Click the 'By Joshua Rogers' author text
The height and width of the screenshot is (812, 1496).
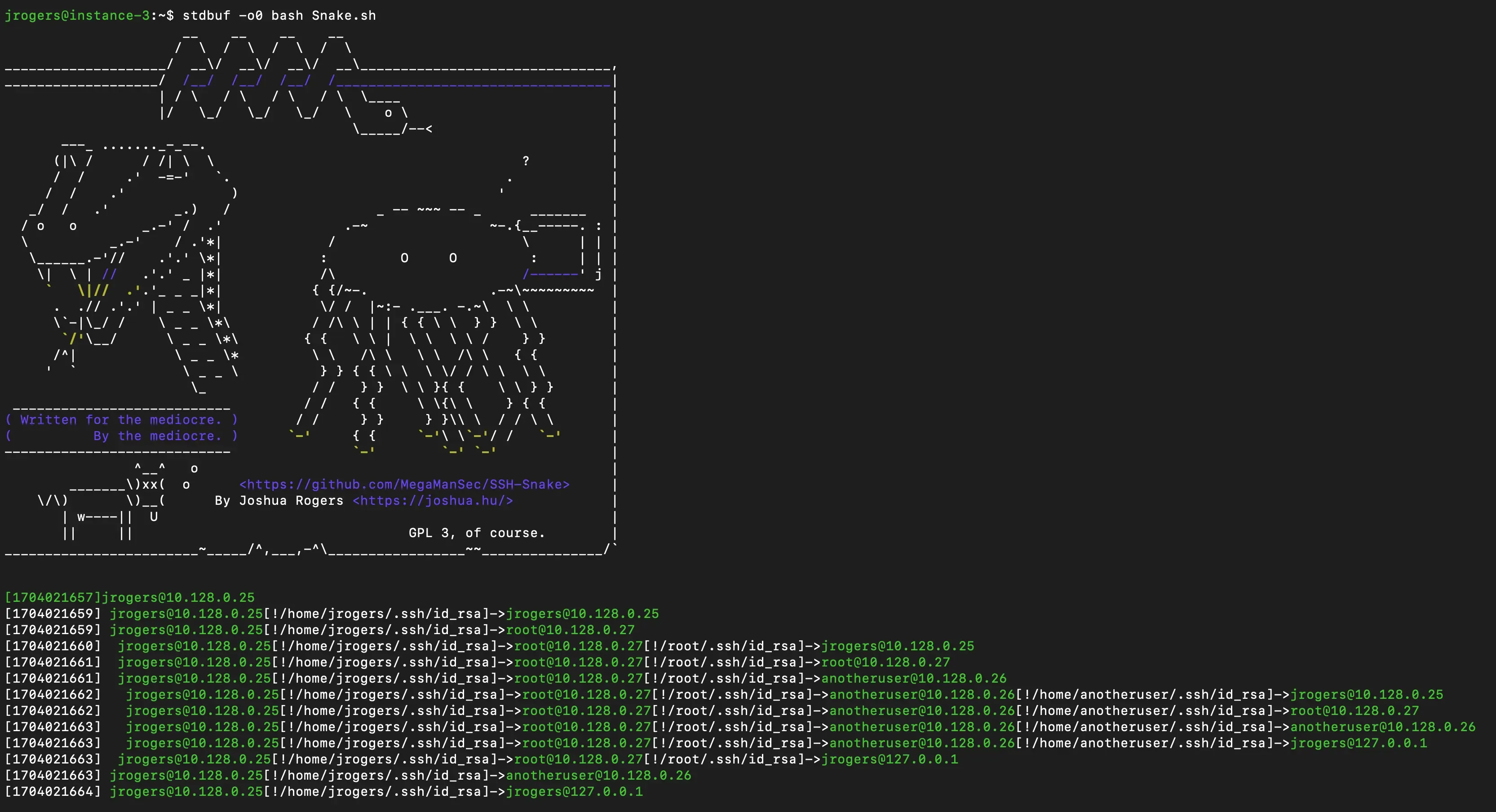tap(279, 500)
